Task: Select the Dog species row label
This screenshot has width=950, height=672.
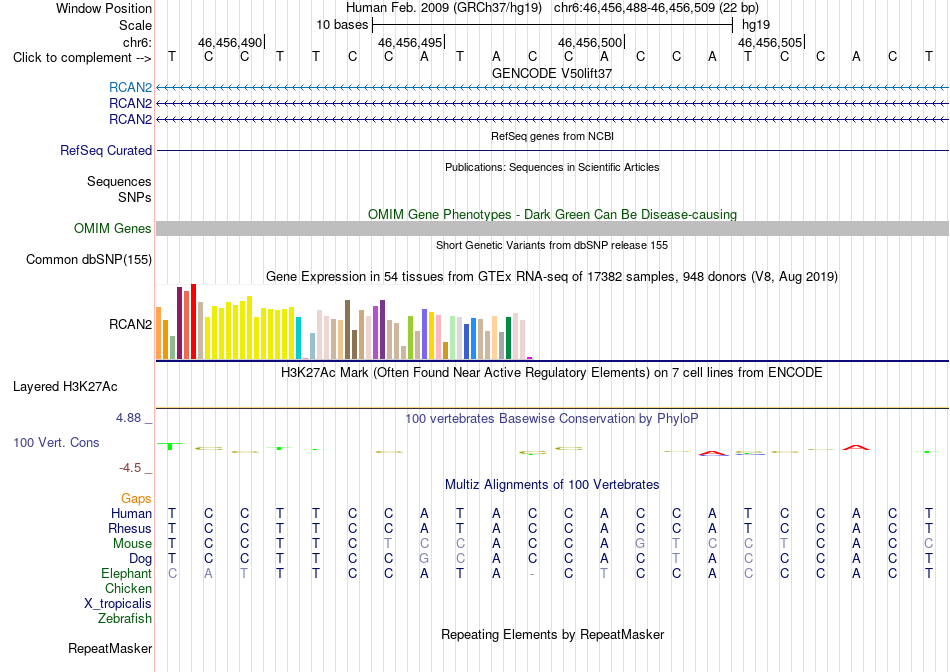Action: [x=140, y=559]
